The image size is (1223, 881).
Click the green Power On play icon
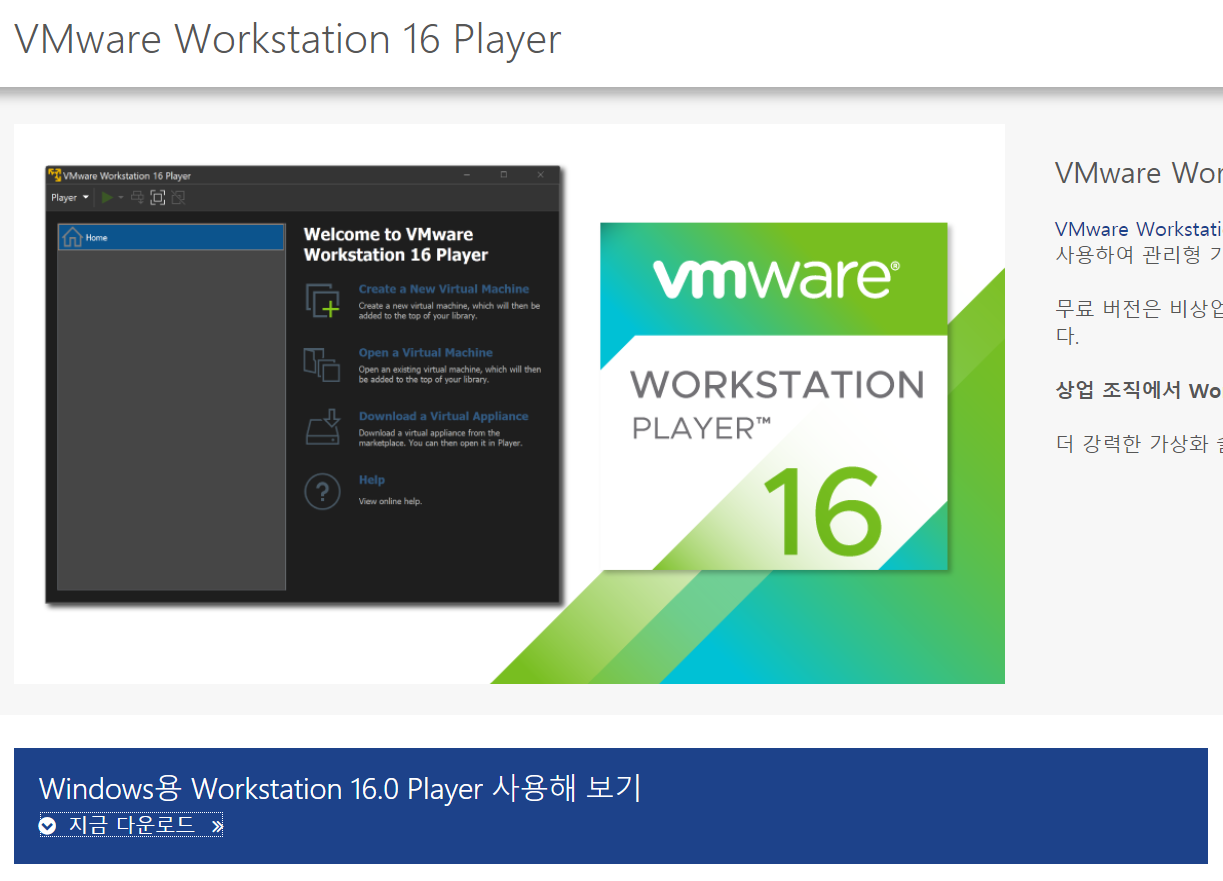(107, 198)
